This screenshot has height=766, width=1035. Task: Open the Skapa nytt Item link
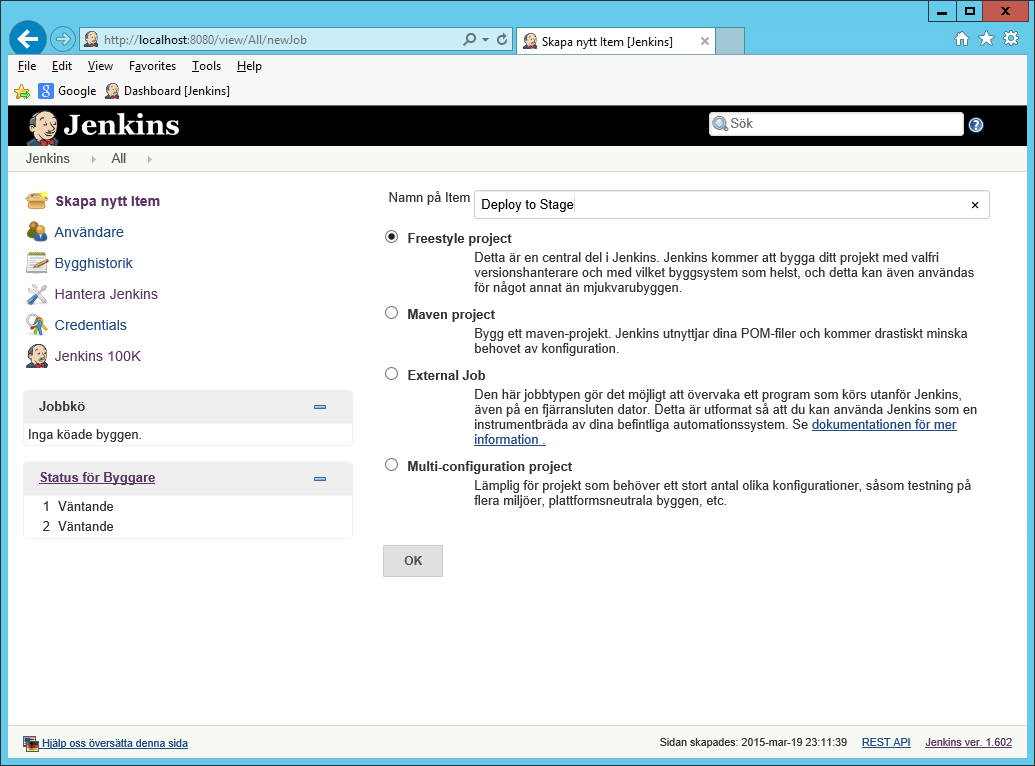(x=108, y=201)
